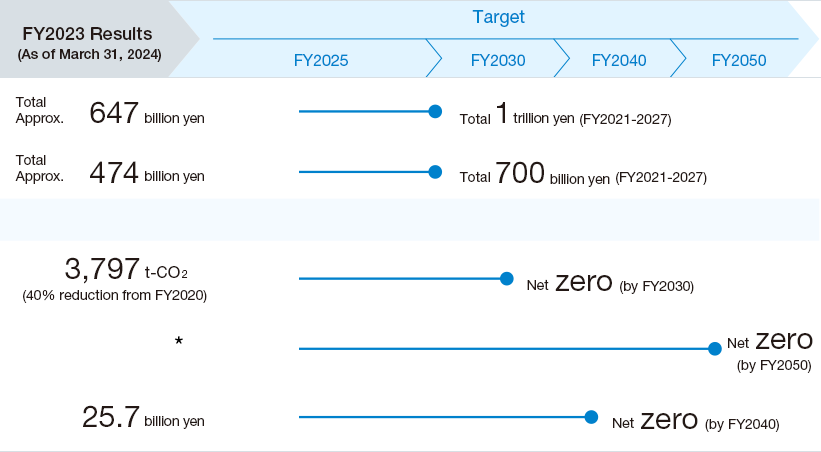Select the FY2030 column header
This screenshot has width=821, height=452.
[x=497, y=60]
